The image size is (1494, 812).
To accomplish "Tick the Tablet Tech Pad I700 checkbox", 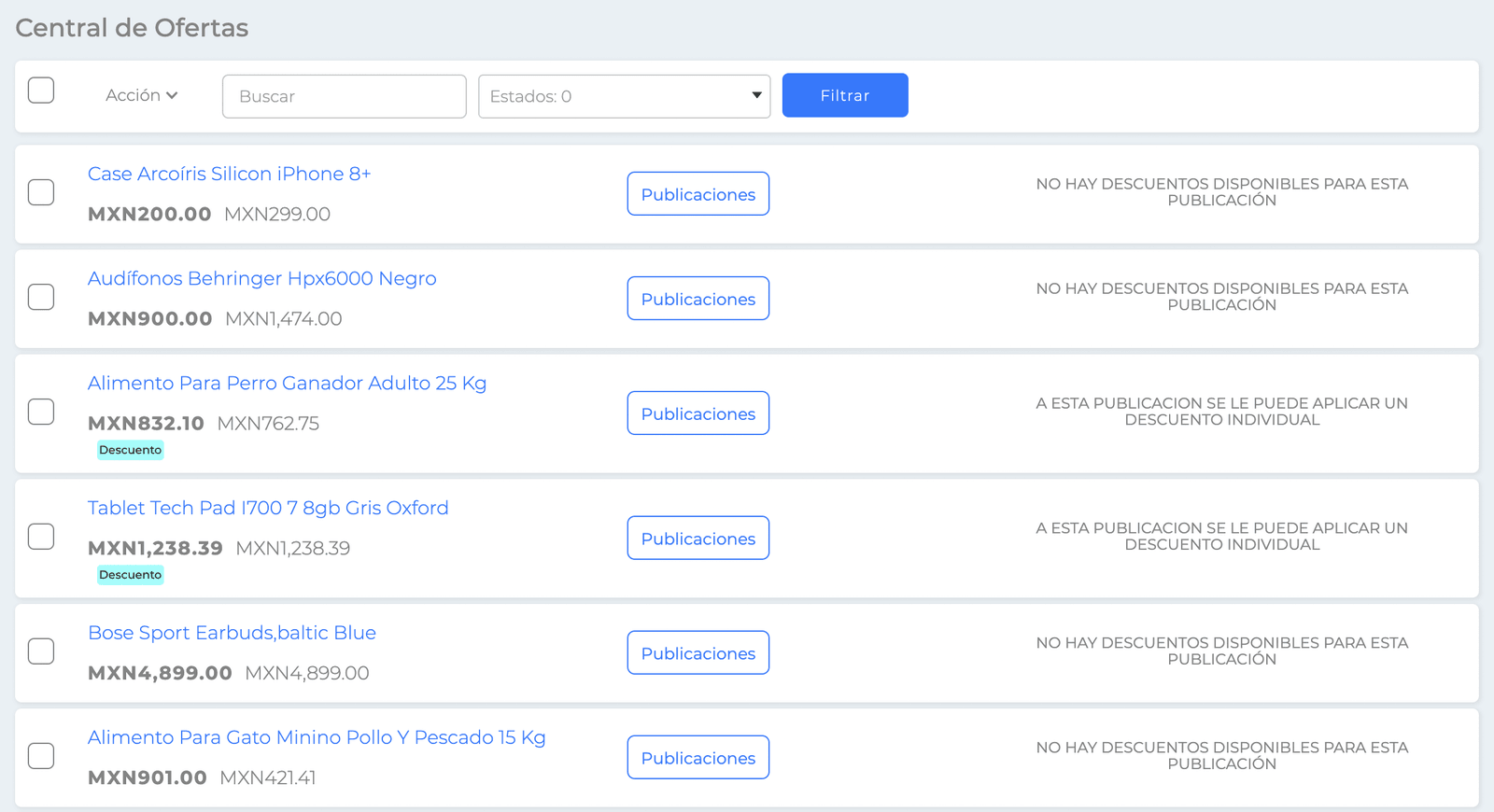I will [x=41, y=537].
